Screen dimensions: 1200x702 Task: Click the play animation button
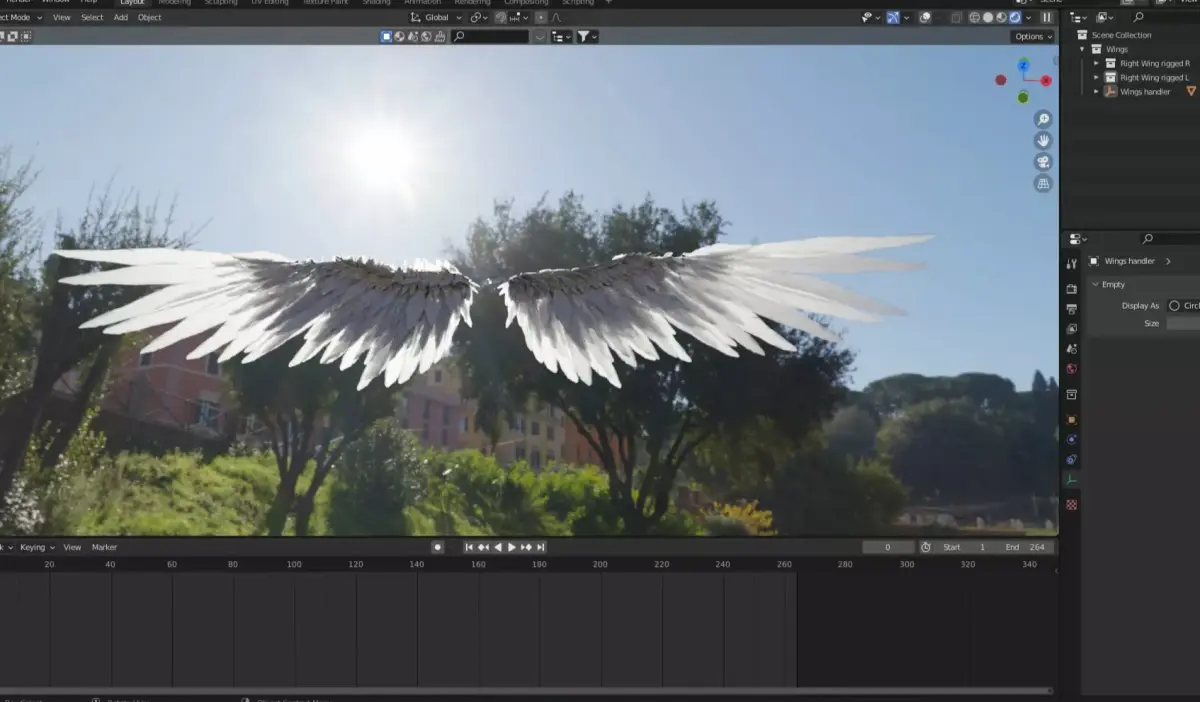pos(512,547)
